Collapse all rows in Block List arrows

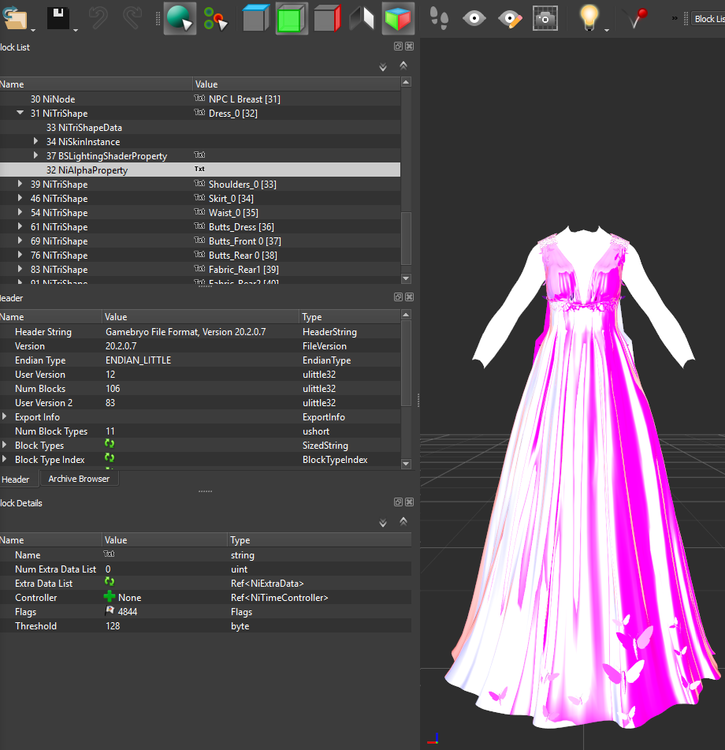click(x=404, y=66)
